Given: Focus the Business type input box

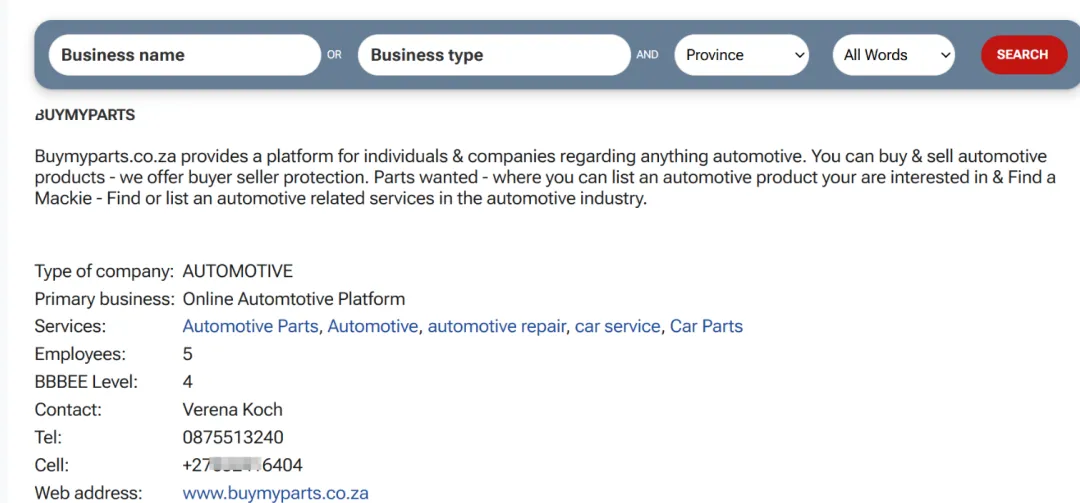Looking at the screenshot, I should pyautogui.click(x=493, y=55).
